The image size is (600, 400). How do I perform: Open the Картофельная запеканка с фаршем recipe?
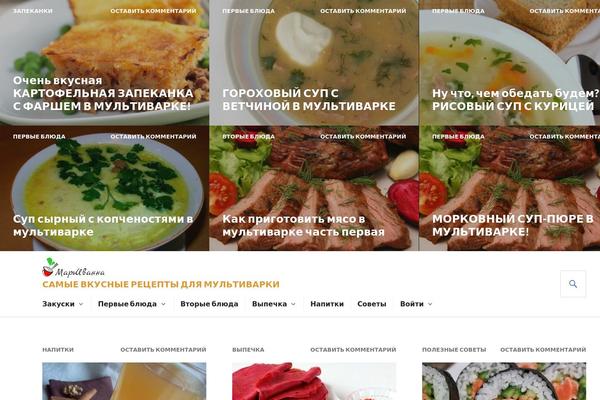103,93
